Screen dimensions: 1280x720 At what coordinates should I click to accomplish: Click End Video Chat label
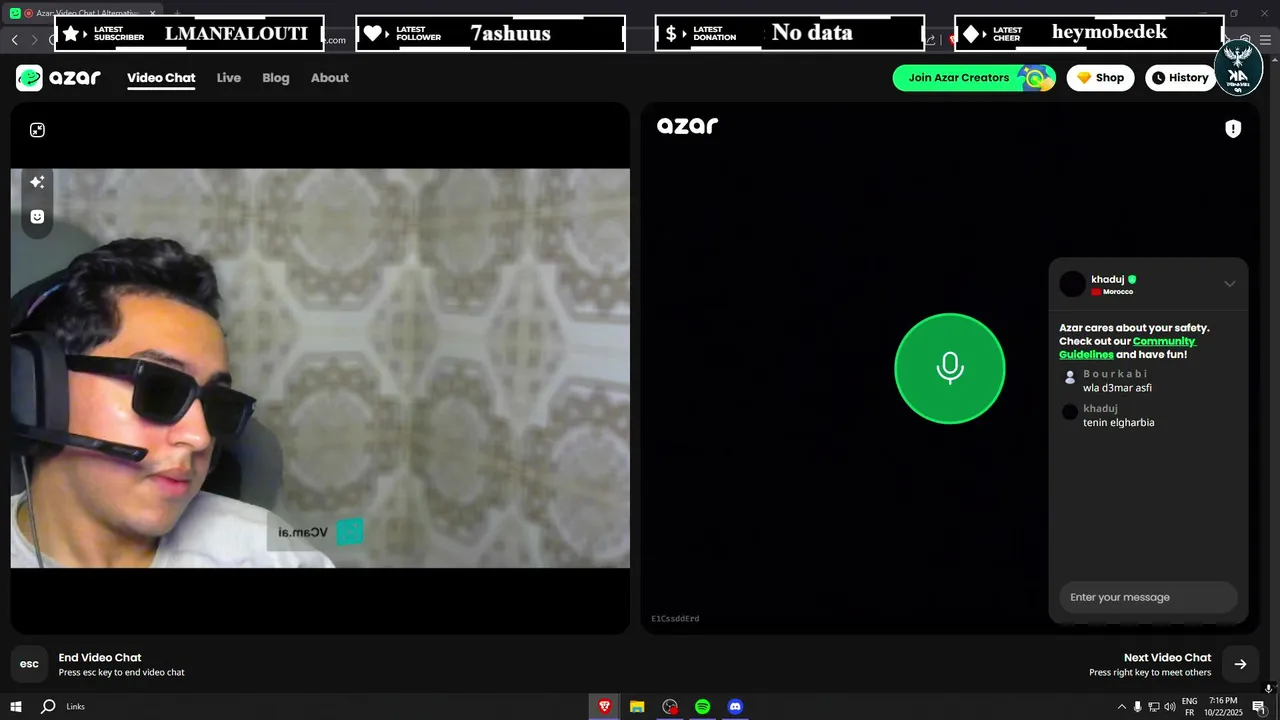click(x=100, y=657)
